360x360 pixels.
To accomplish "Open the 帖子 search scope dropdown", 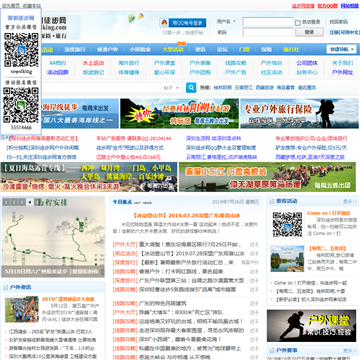I will [171, 88].
